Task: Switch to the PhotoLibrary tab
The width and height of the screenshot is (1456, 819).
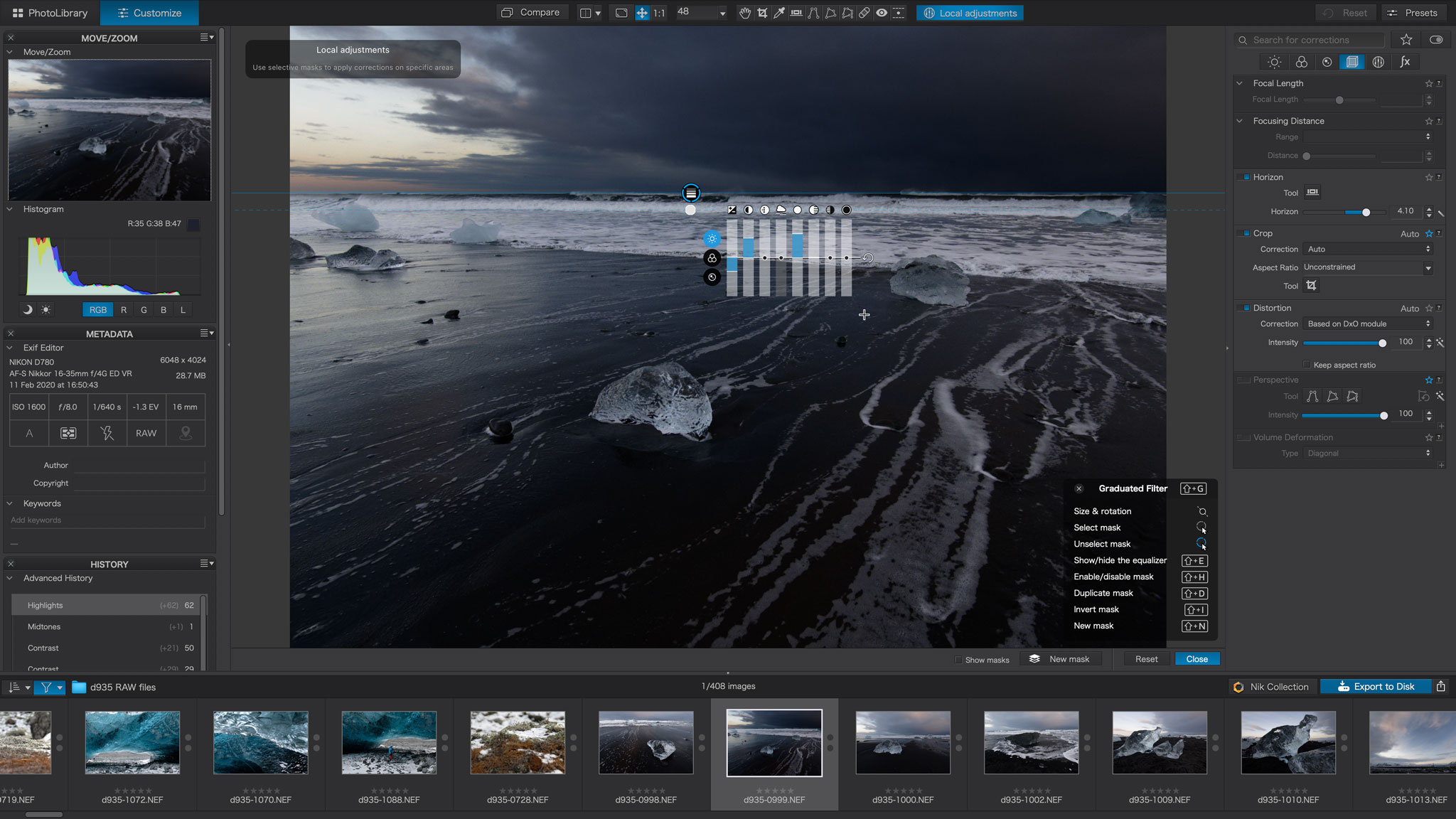Action: (x=48, y=12)
